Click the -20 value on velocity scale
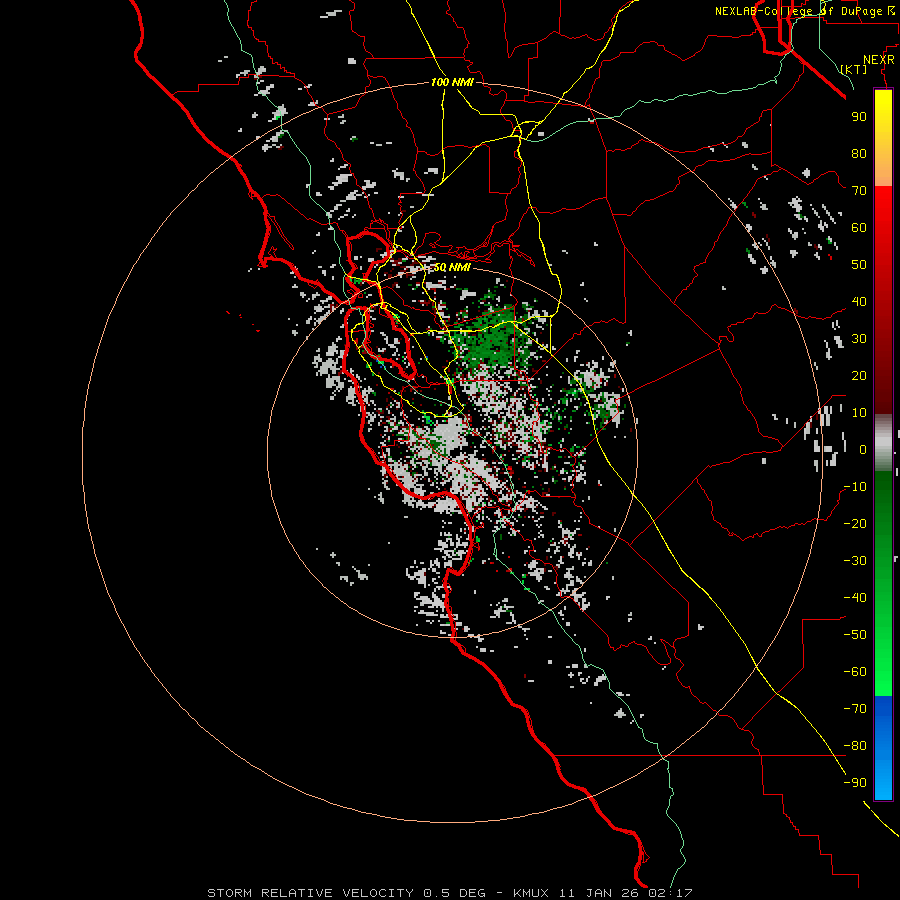The width and height of the screenshot is (900, 900). pyautogui.click(x=855, y=523)
